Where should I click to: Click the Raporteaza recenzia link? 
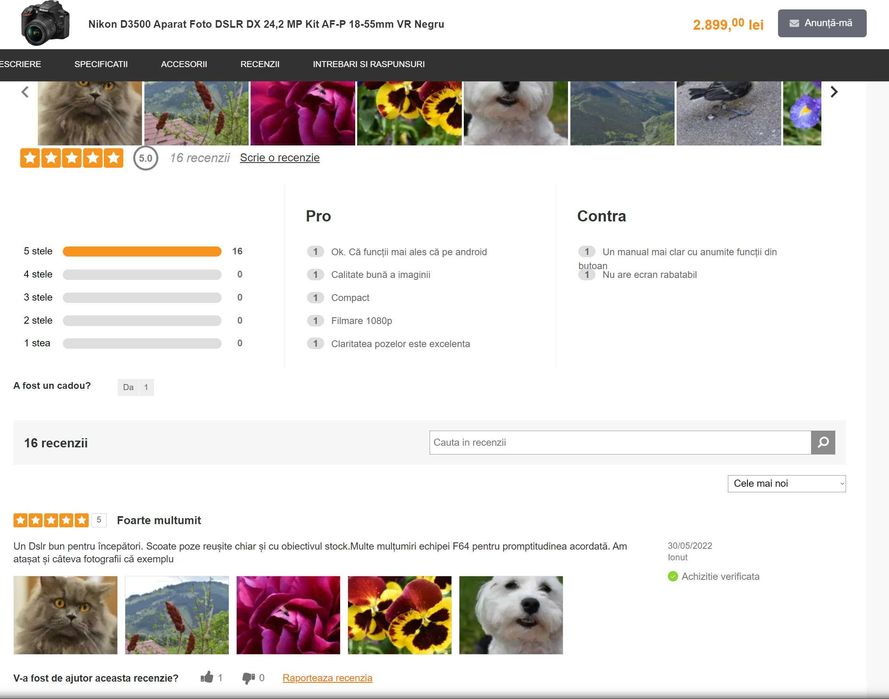tap(327, 677)
